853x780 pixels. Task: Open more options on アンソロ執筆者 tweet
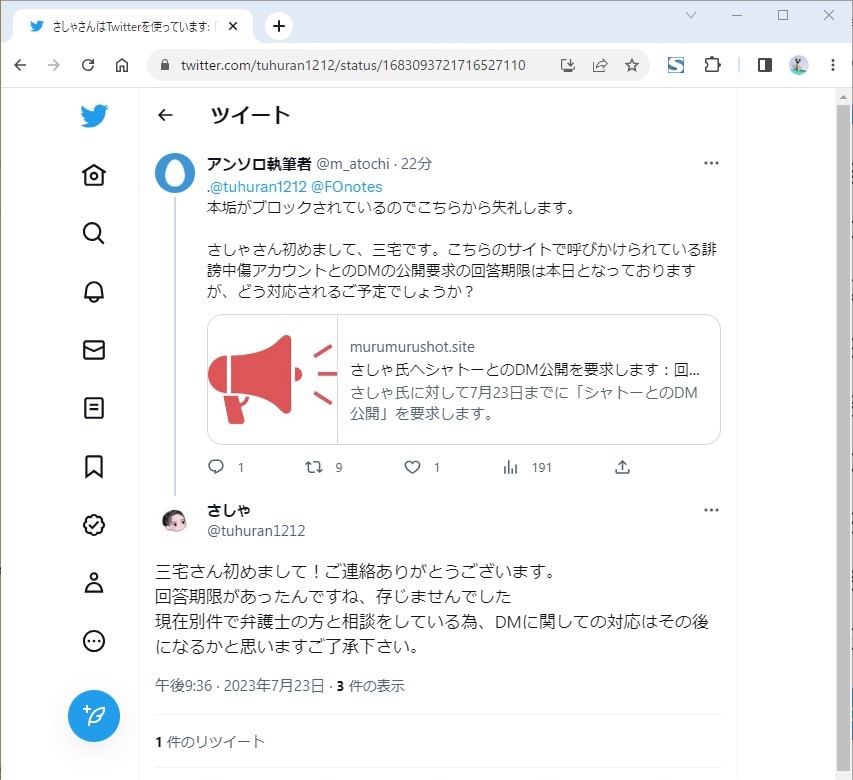point(711,163)
